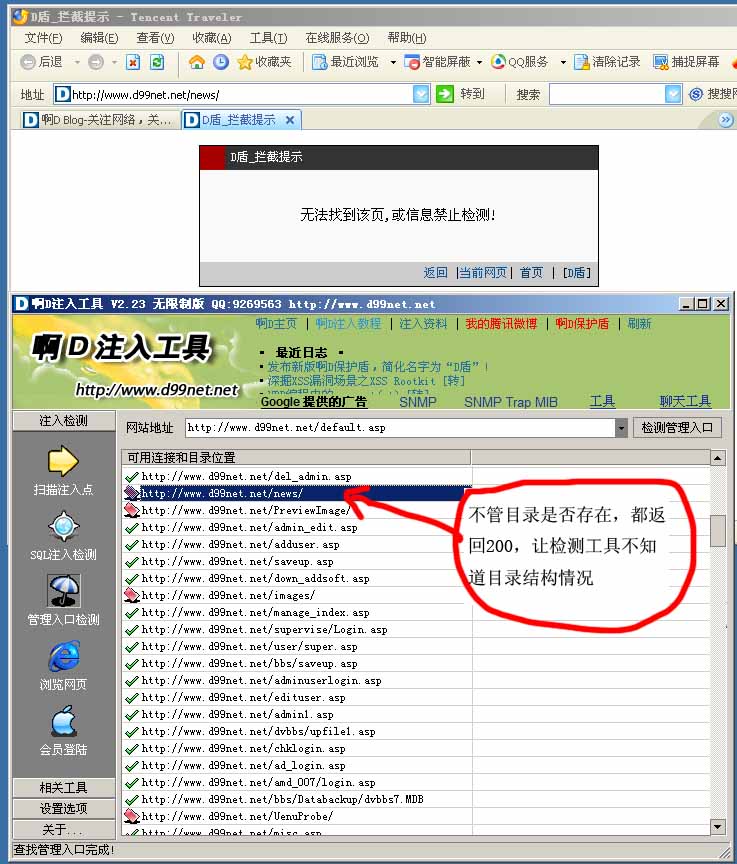Open the 啊D注入教程 link

tap(348, 323)
